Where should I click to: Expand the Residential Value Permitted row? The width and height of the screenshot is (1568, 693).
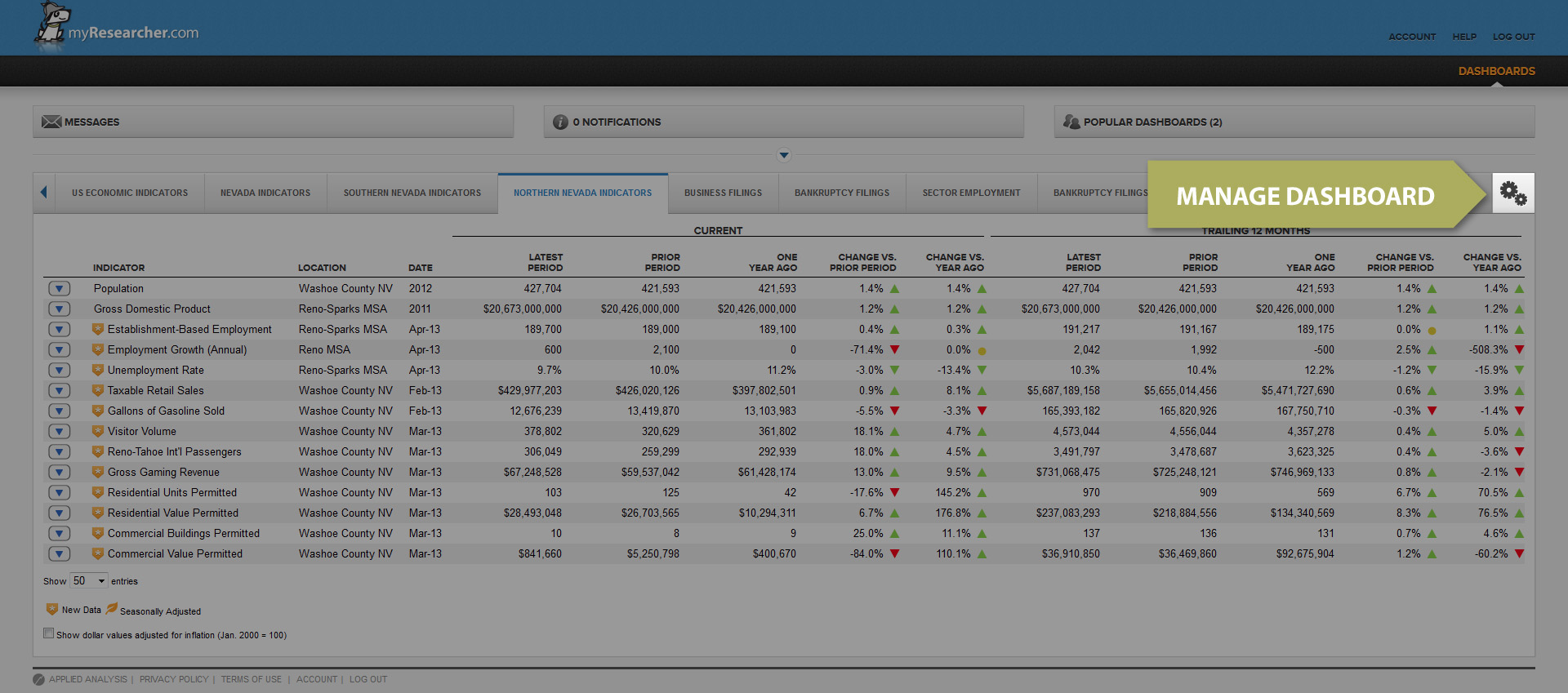tap(59, 513)
